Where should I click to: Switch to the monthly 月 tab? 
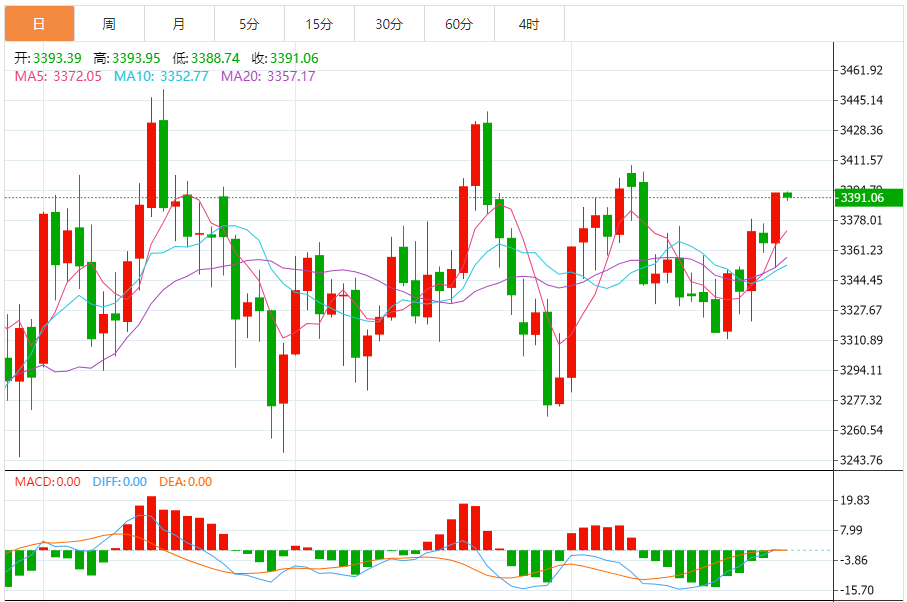click(179, 24)
